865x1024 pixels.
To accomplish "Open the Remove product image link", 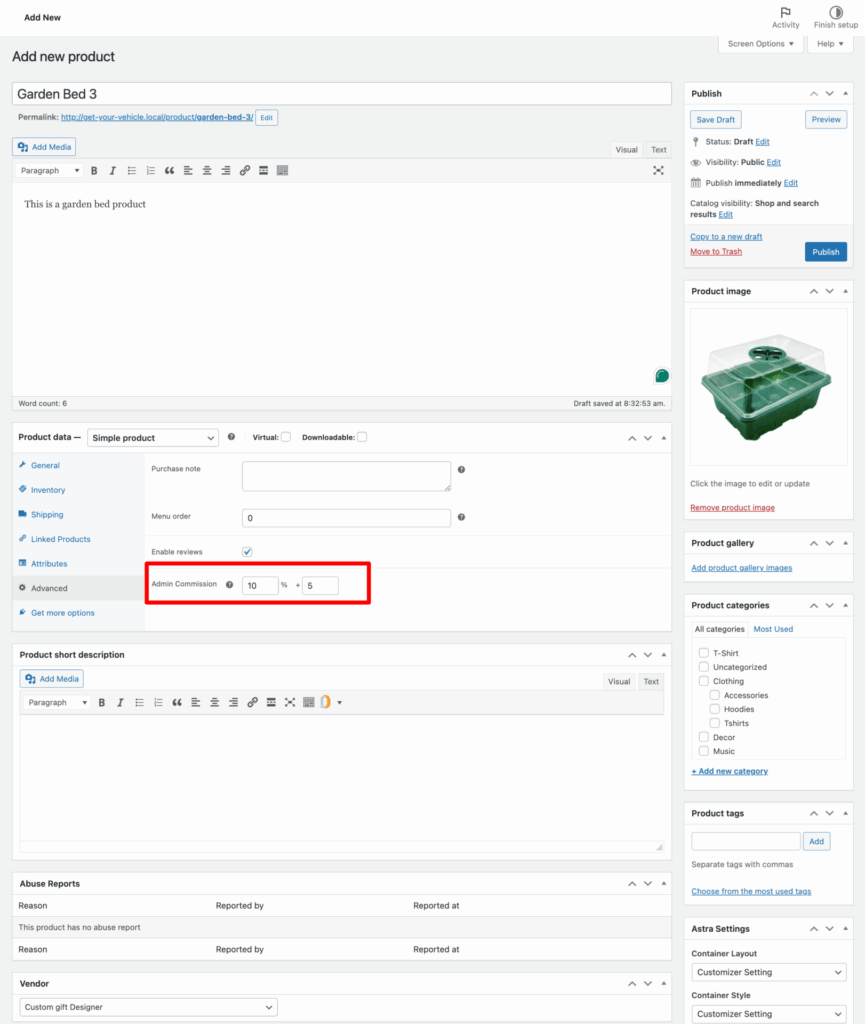I will (731, 507).
